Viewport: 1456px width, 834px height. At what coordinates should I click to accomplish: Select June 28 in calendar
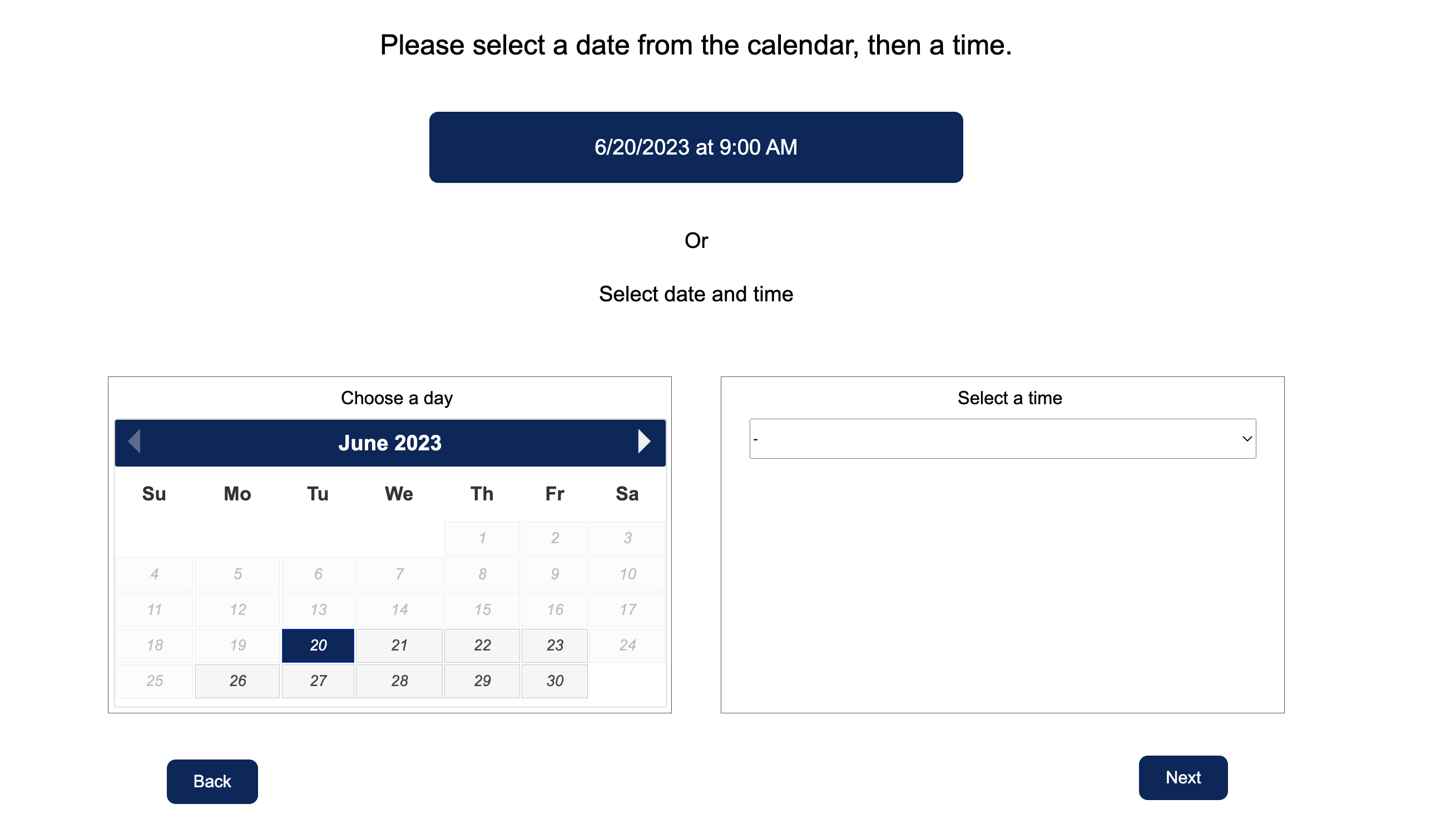tap(399, 681)
